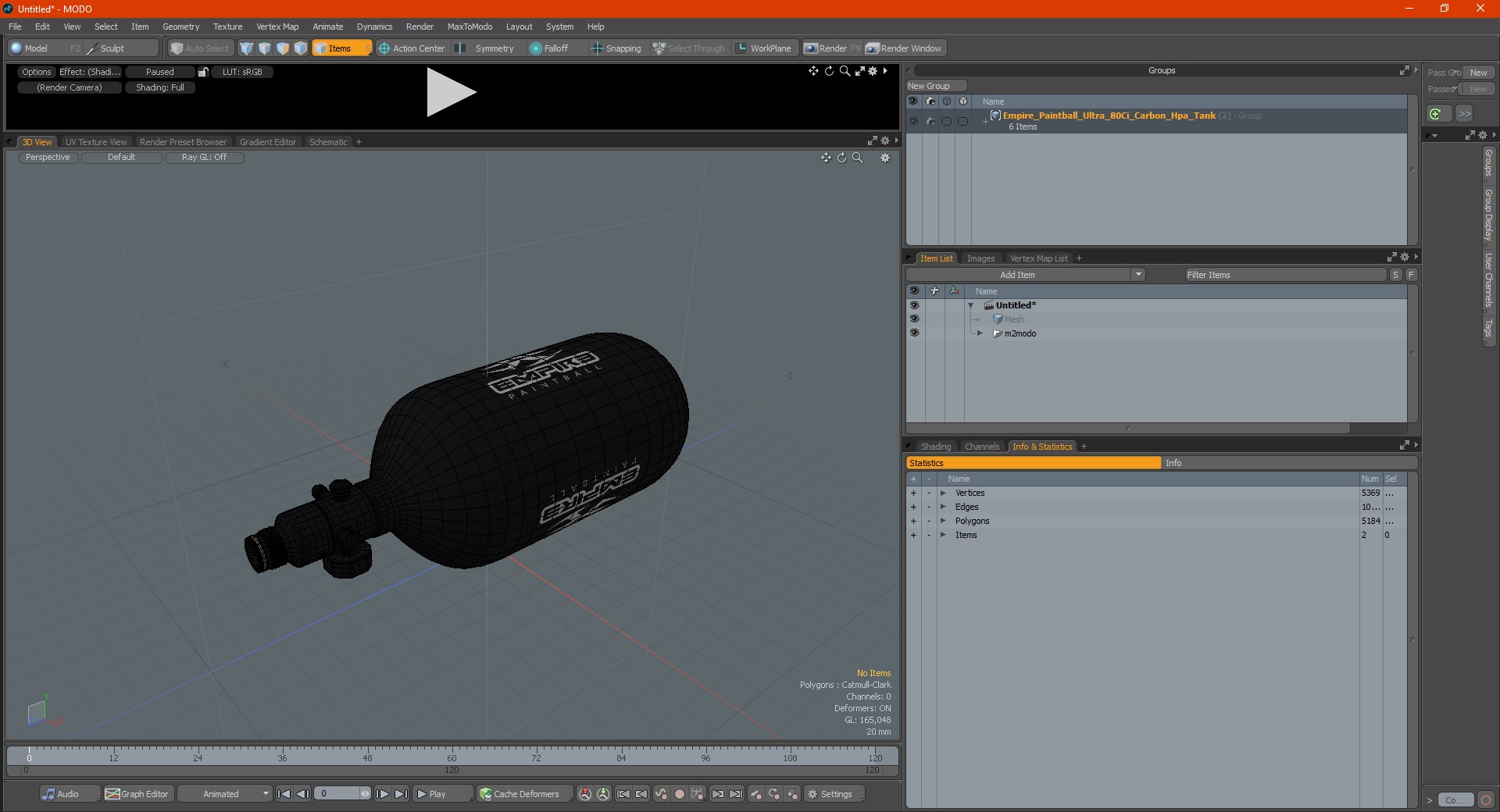Expand the Edges statistics row
The width and height of the screenshot is (1500, 812).
tap(943, 507)
